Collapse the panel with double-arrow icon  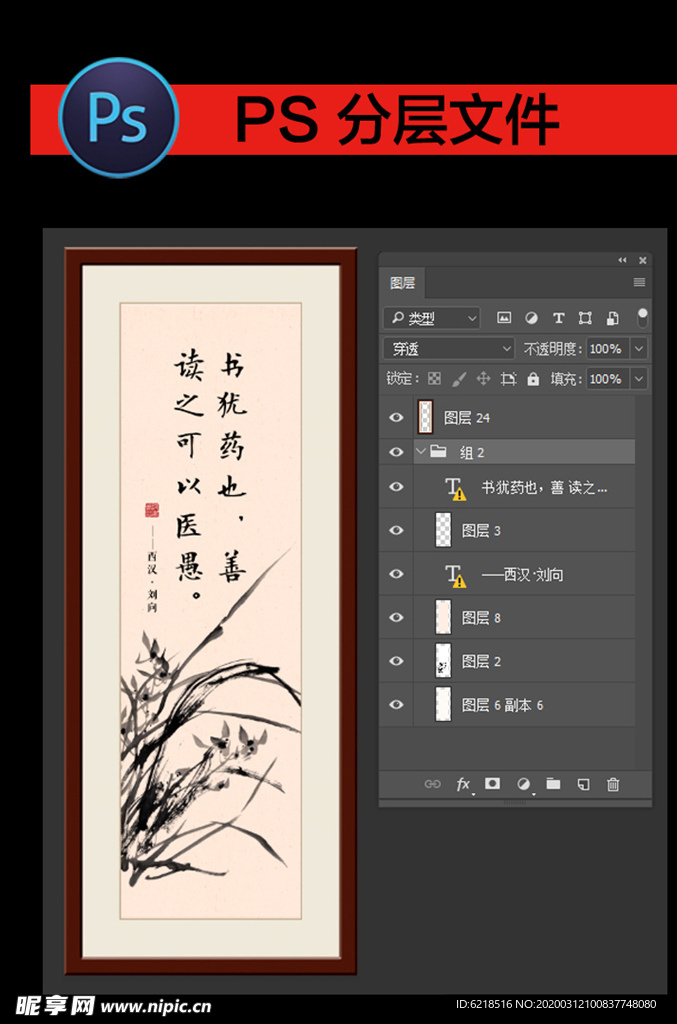622,260
